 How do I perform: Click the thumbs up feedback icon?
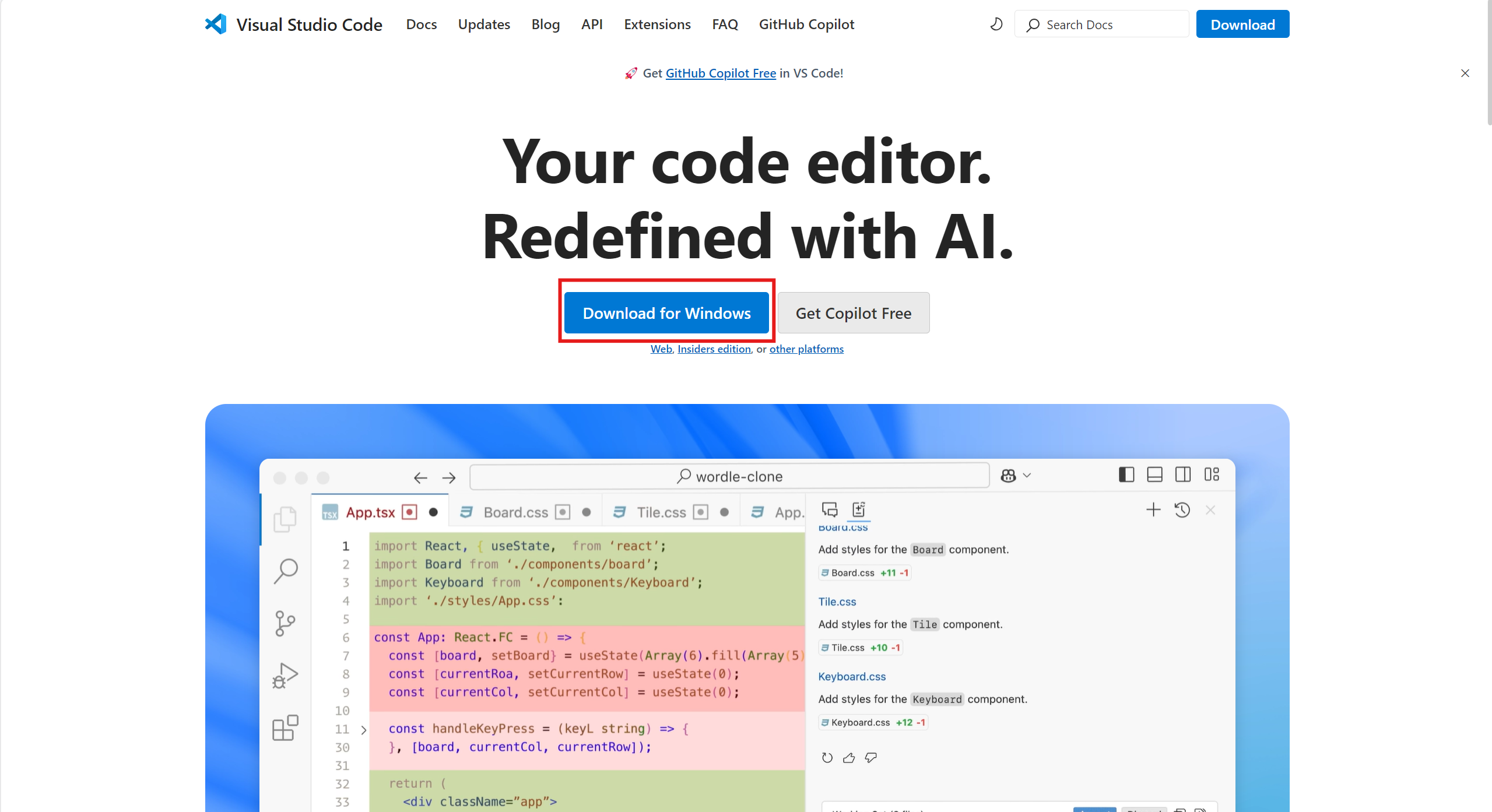pos(849,758)
